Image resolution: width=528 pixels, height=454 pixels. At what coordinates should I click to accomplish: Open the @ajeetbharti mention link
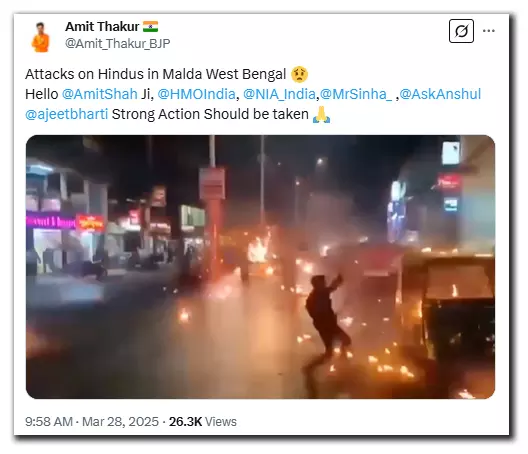click(67, 114)
